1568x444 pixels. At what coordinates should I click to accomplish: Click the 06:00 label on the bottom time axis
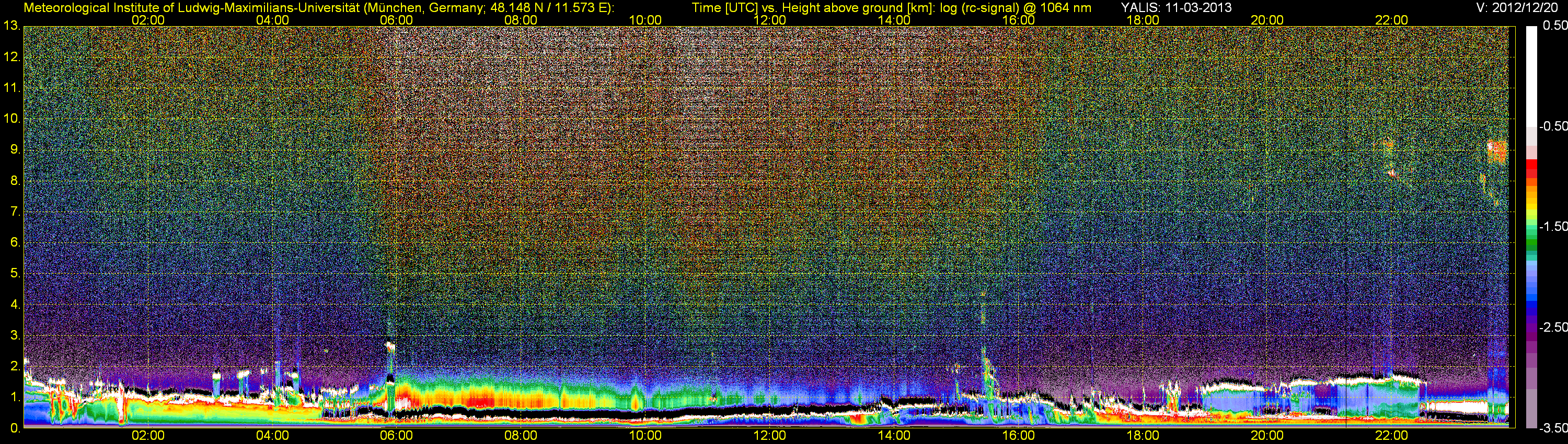[x=396, y=436]
